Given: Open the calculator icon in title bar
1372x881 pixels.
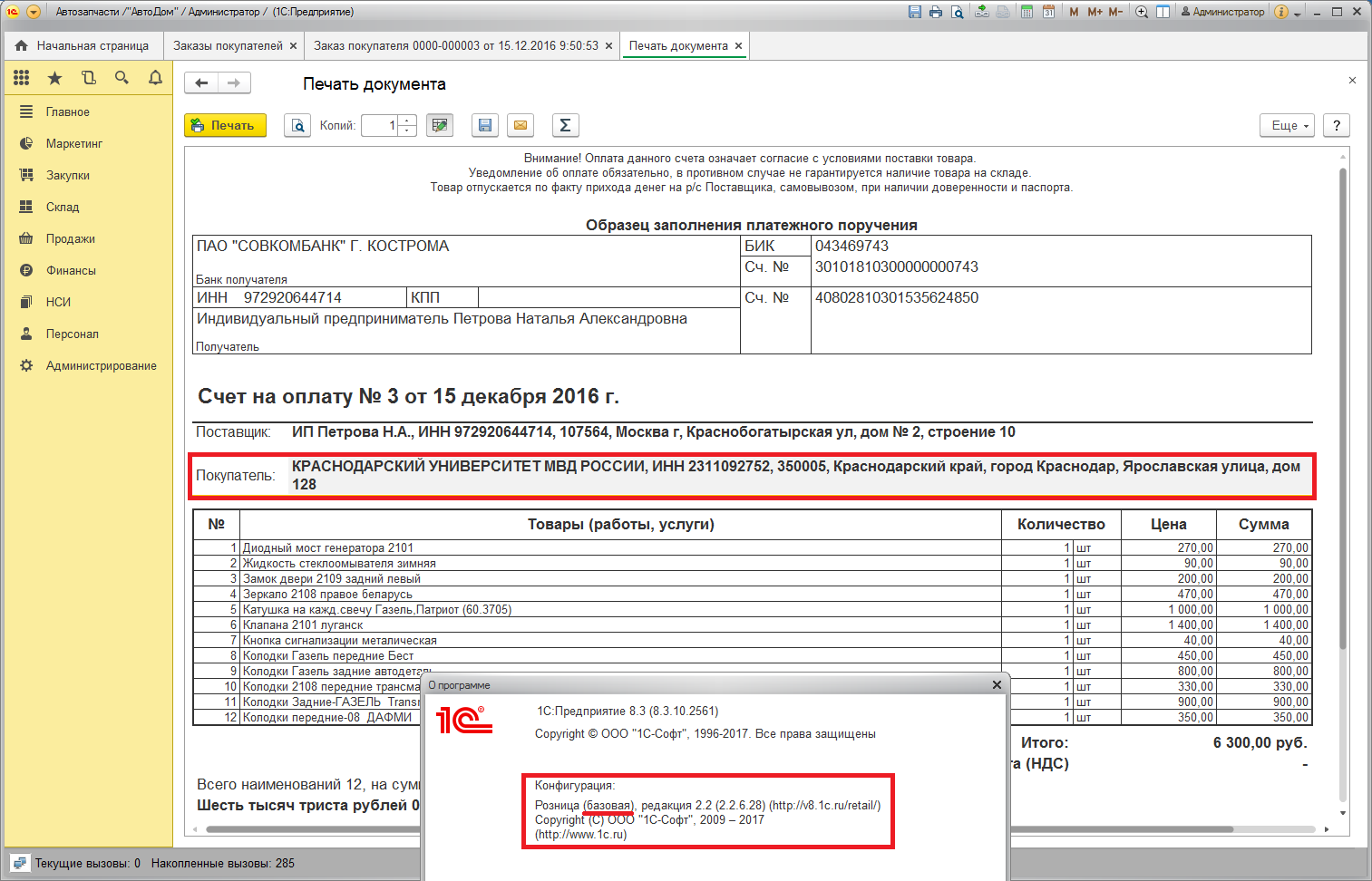Looking at the screenshot, I should click(1027, 12).
